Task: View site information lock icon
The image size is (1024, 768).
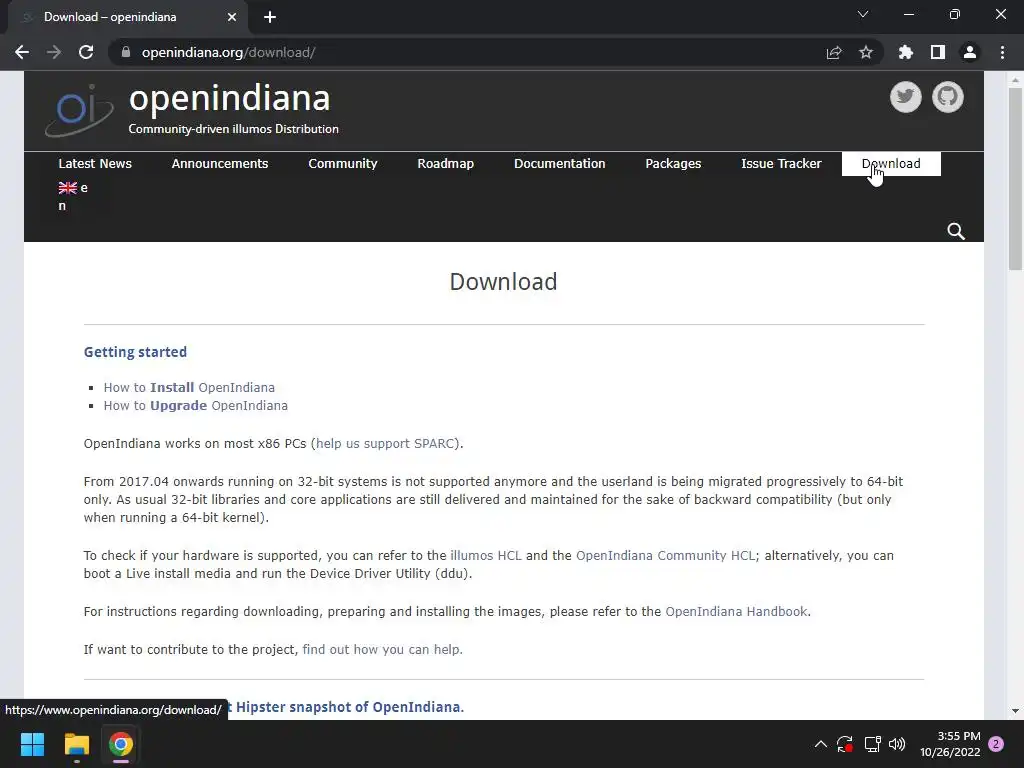Action: click(x=125, y=52)
